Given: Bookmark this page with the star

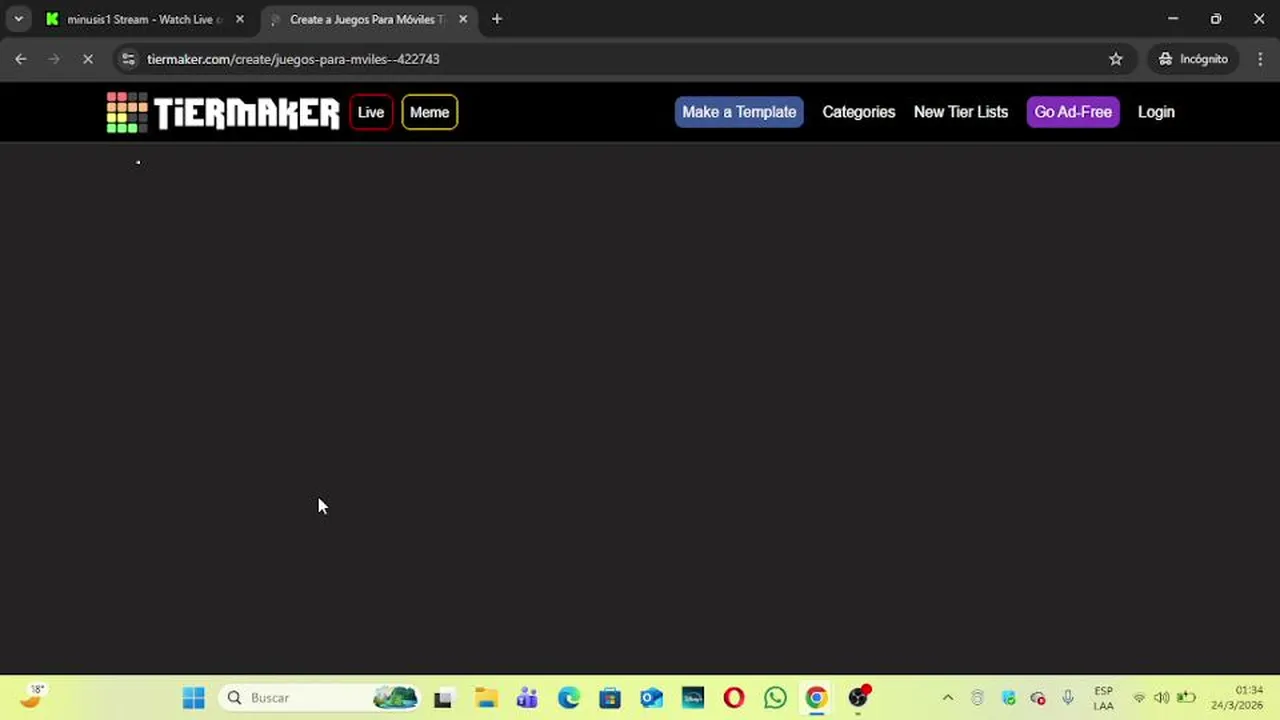Looking at the screenshot, I should [x=1116, y=59].
